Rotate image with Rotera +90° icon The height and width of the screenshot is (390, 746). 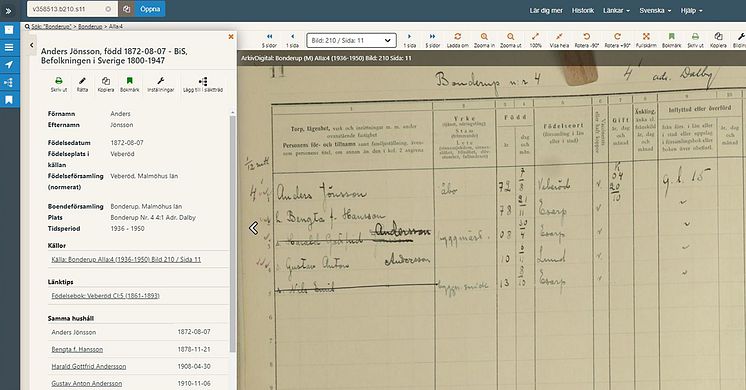(617, 37)
